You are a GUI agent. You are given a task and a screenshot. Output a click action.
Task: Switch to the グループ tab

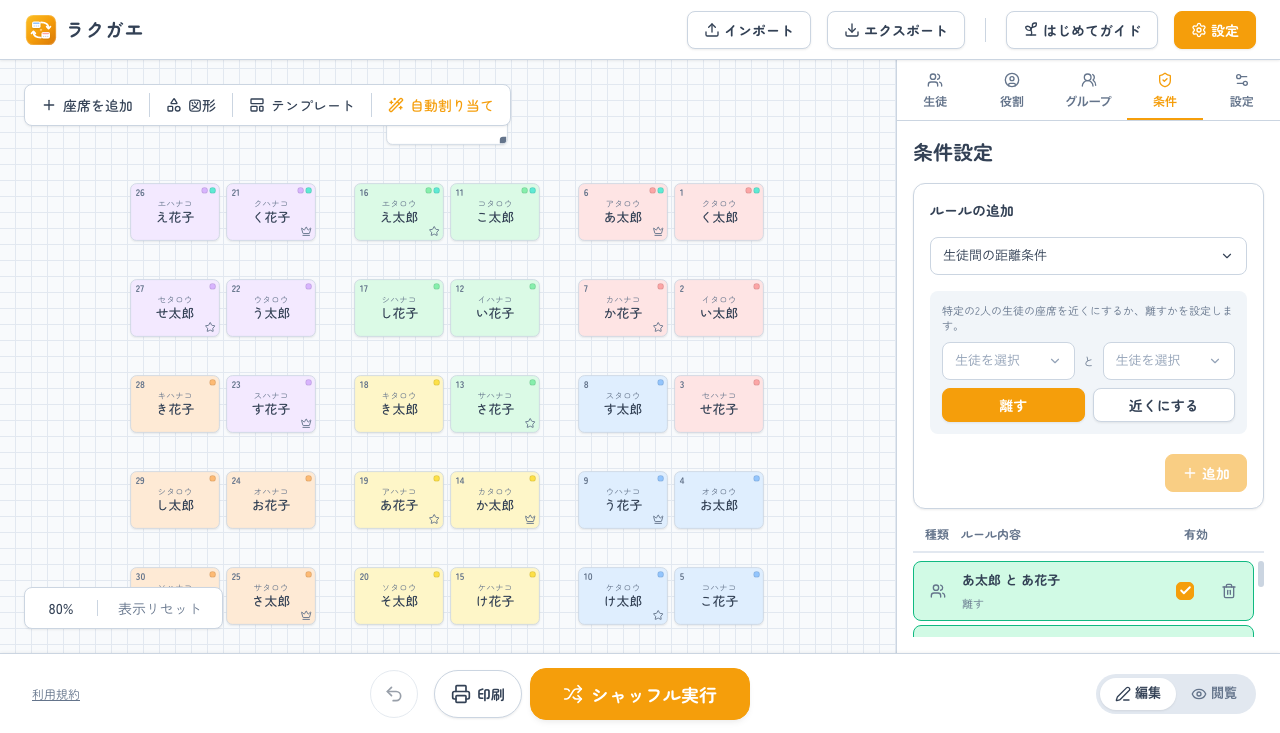click(x=1088, y=91)
